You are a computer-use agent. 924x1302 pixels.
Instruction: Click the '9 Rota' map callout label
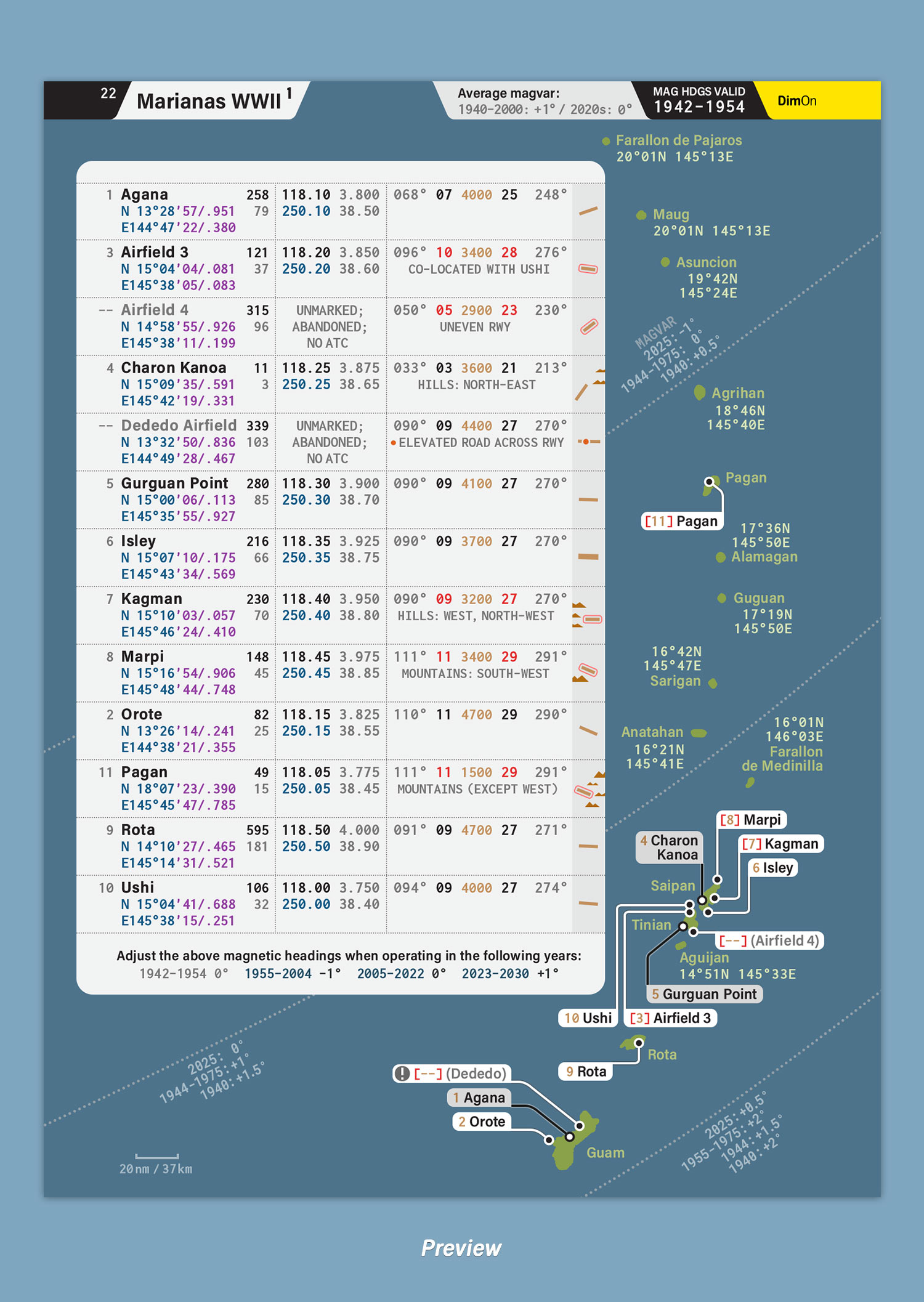click(x=586, y=1072)
